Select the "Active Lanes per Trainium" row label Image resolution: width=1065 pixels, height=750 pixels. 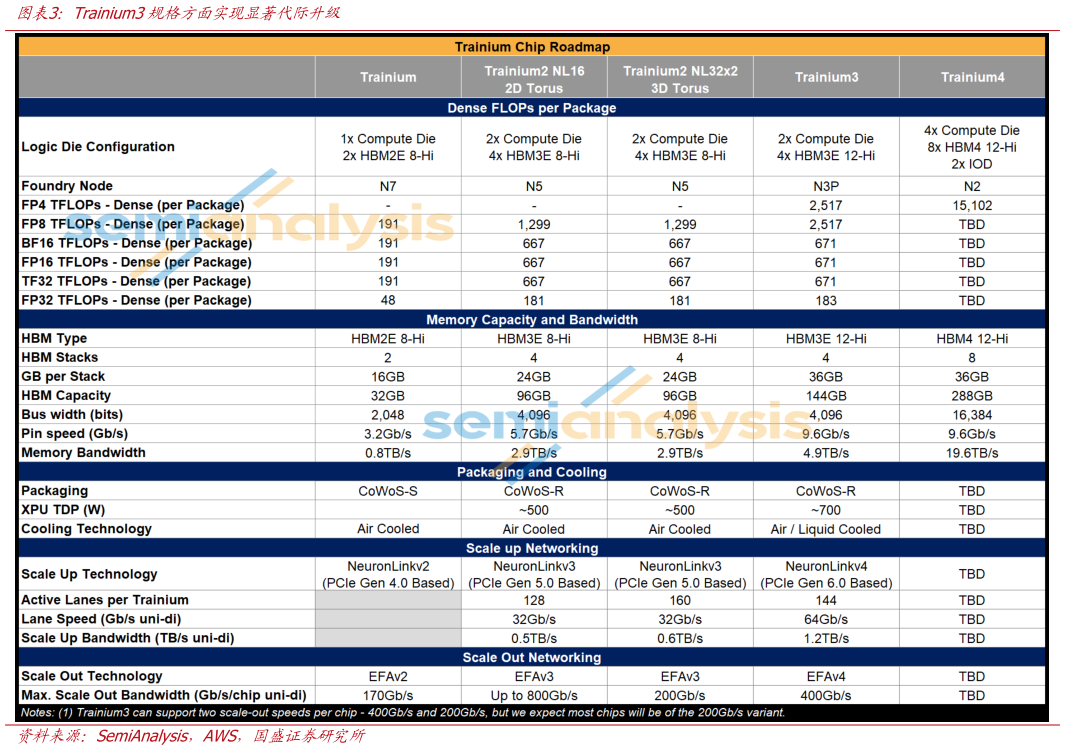click(x=105, y=600)
